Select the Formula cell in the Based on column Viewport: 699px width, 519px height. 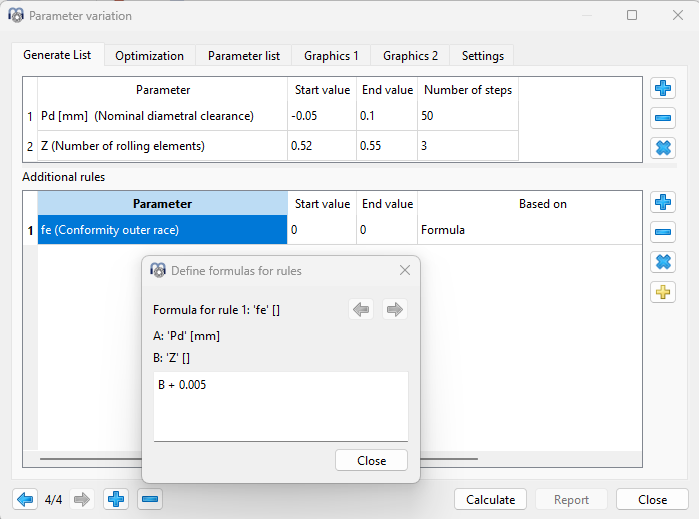pyautogui.click(x=528, y=230)
